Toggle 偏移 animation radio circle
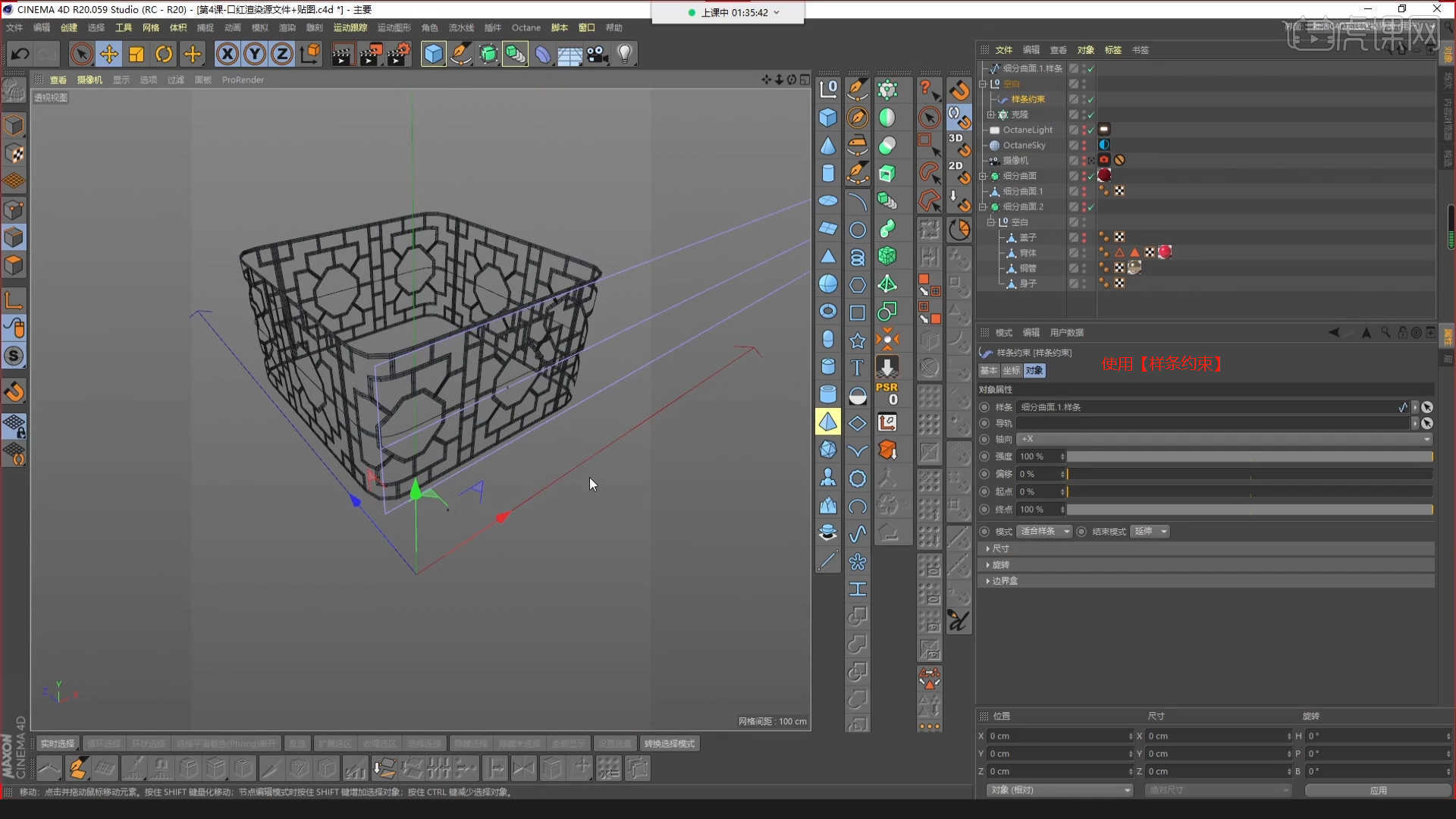Image resolution: width=1456 pixels, height=819 pixels. coord(984,474)
